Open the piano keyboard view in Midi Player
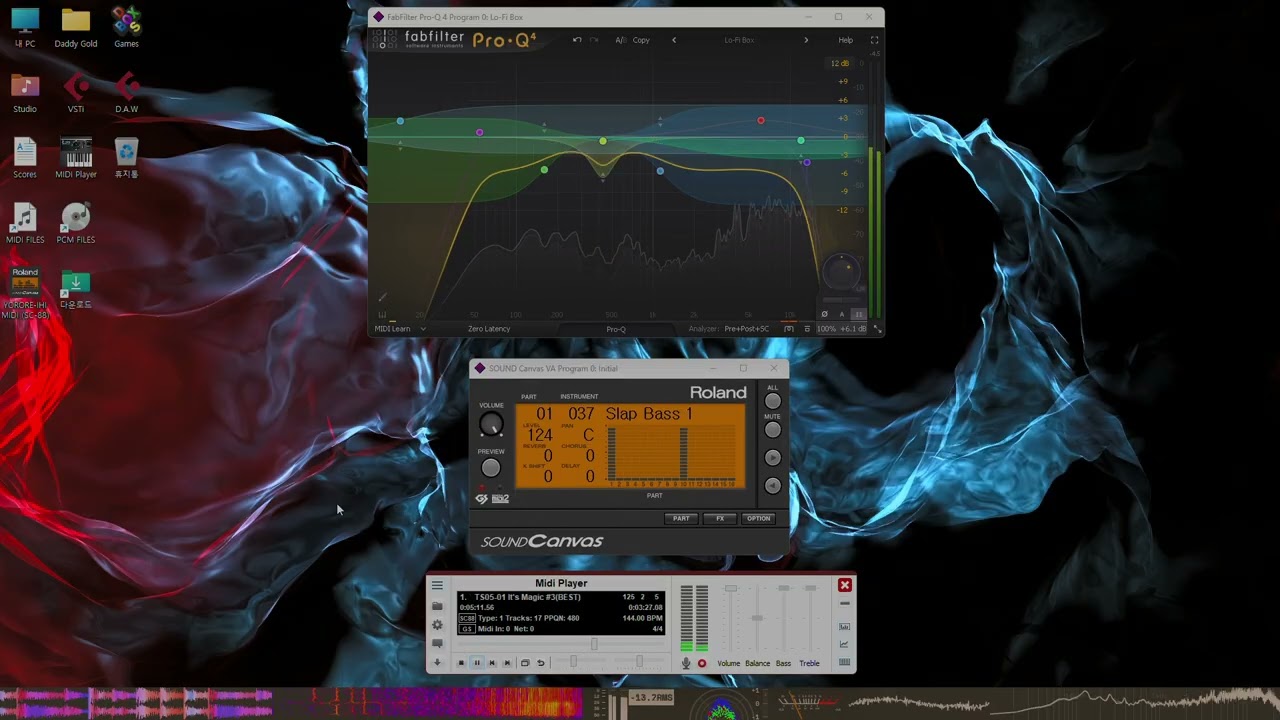1280x720 pixels. click(x=845, y=662)
